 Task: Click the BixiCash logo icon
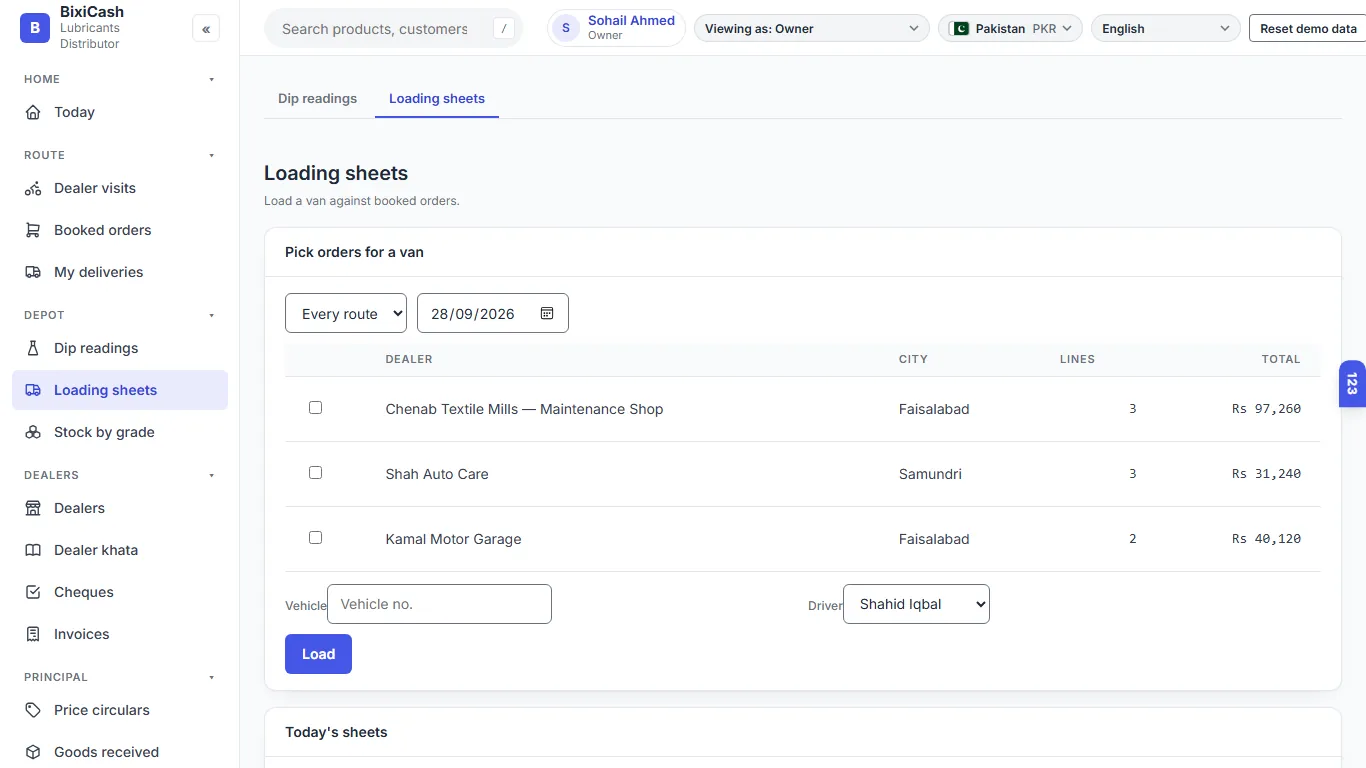35,28
